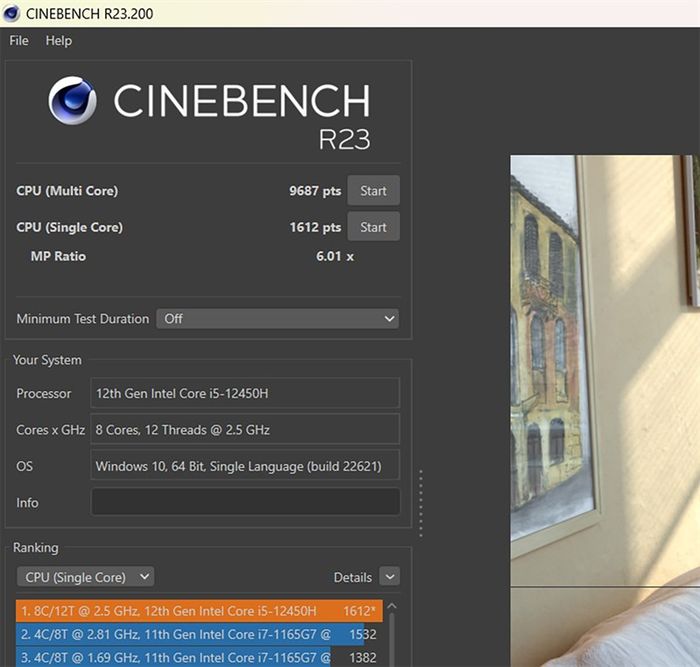The width and height of the screenshot is (700, 667).
Task: Click the 1612 pts single core score
Action: click(315, 227)
